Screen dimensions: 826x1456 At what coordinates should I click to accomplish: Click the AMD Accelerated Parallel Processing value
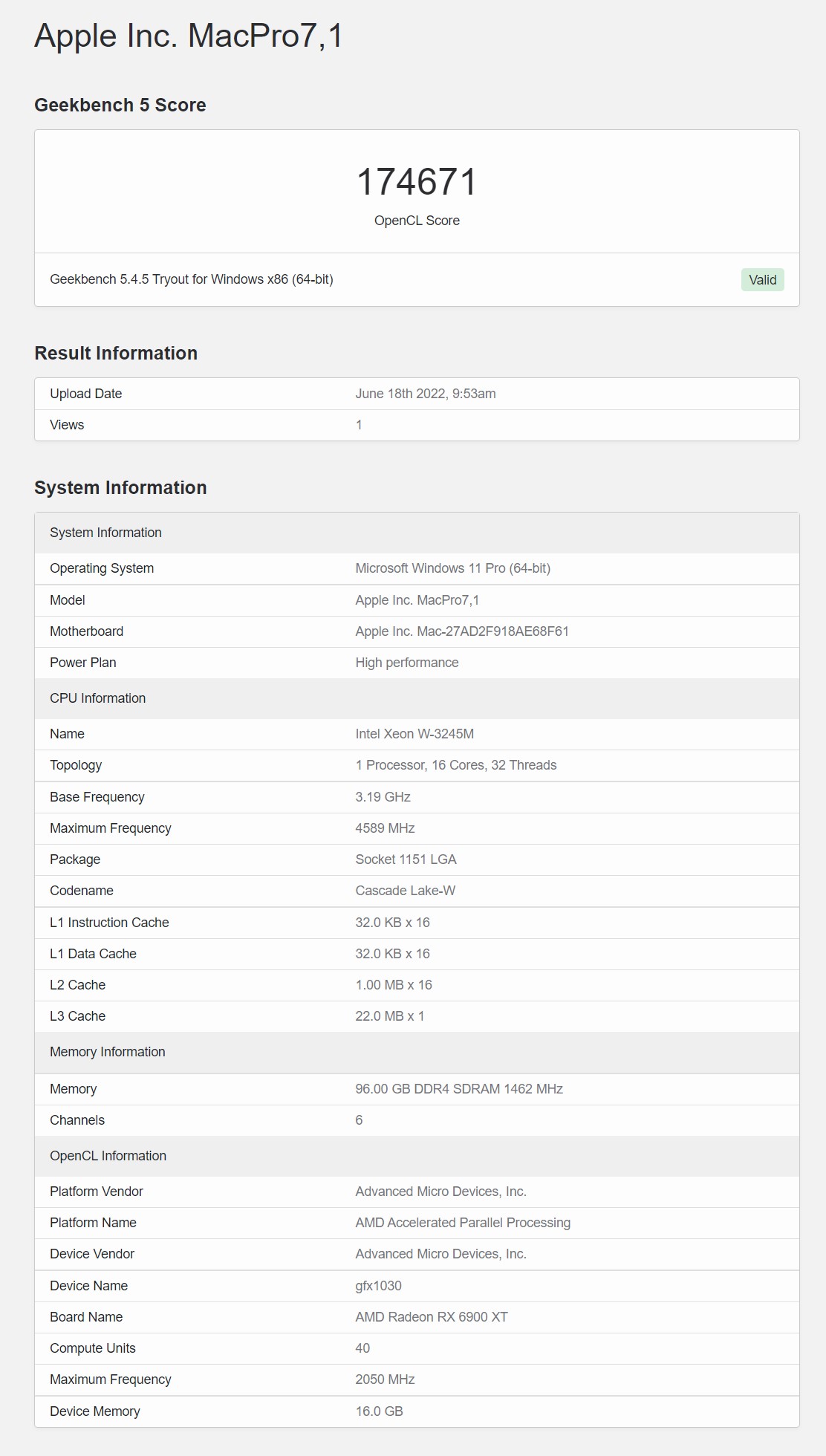click(463, 1223)
